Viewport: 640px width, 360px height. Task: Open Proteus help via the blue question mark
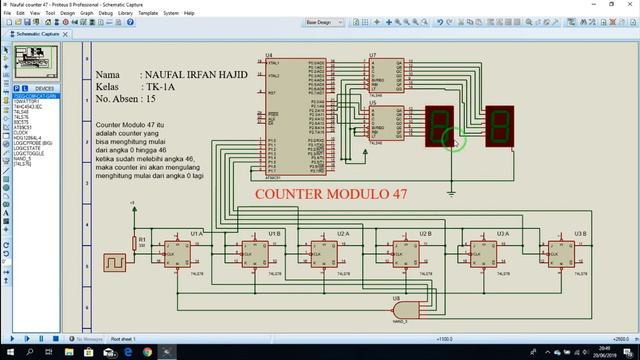pyautogui.click(x=130, y=22)
